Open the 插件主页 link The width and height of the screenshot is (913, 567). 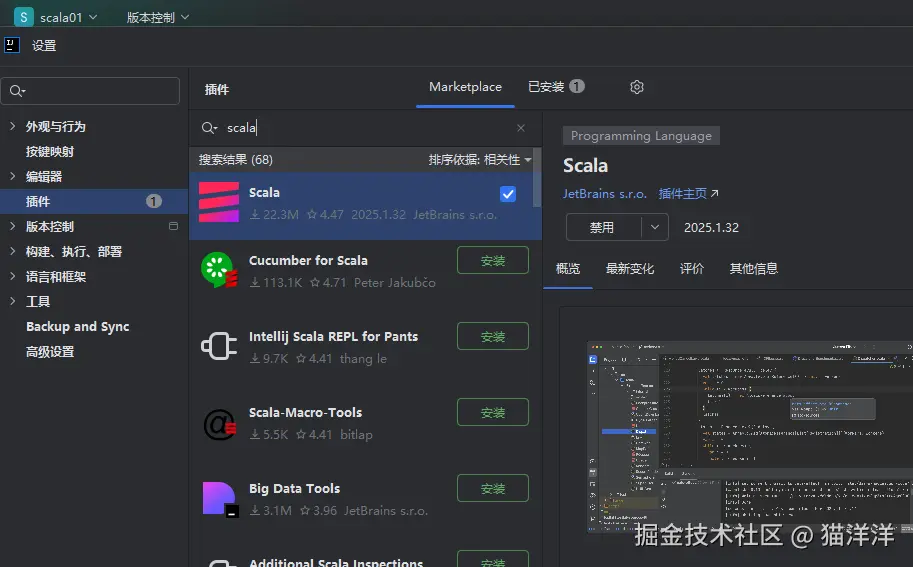[688, 194]
